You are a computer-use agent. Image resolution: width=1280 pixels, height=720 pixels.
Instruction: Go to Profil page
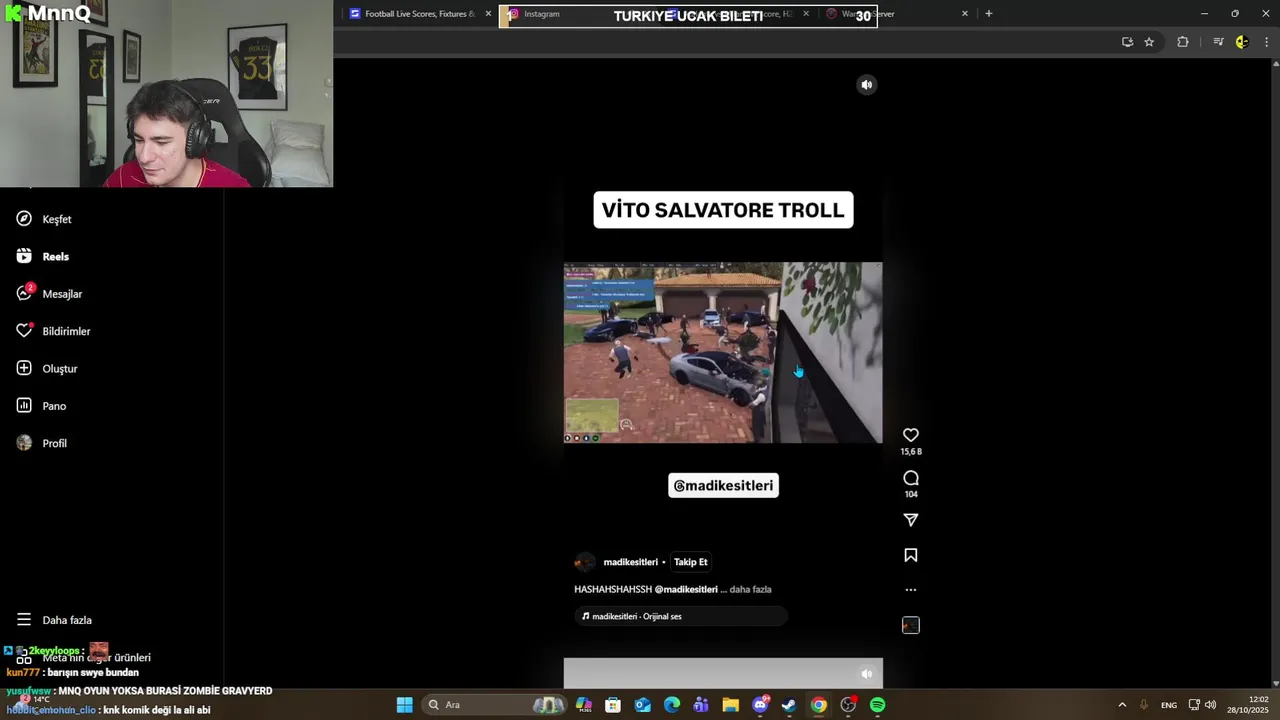pos(42,443)
